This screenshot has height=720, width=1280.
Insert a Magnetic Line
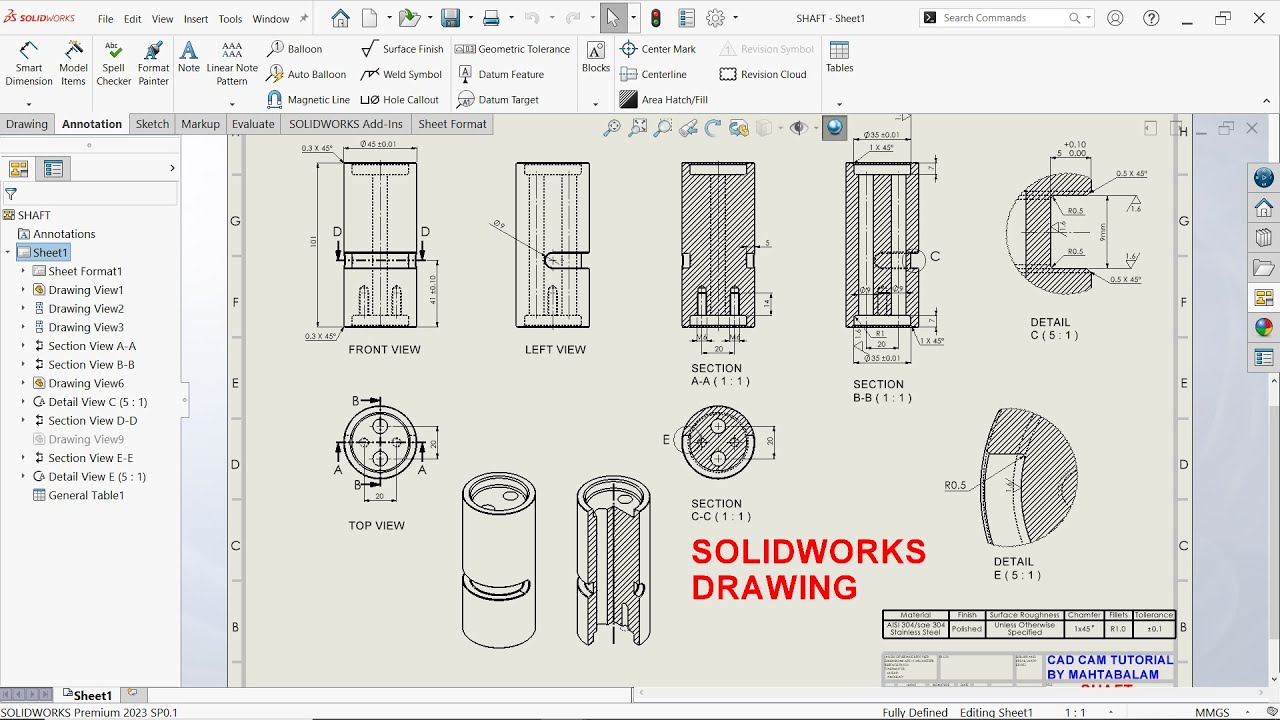pyautogui.click(x=308, y=100)
